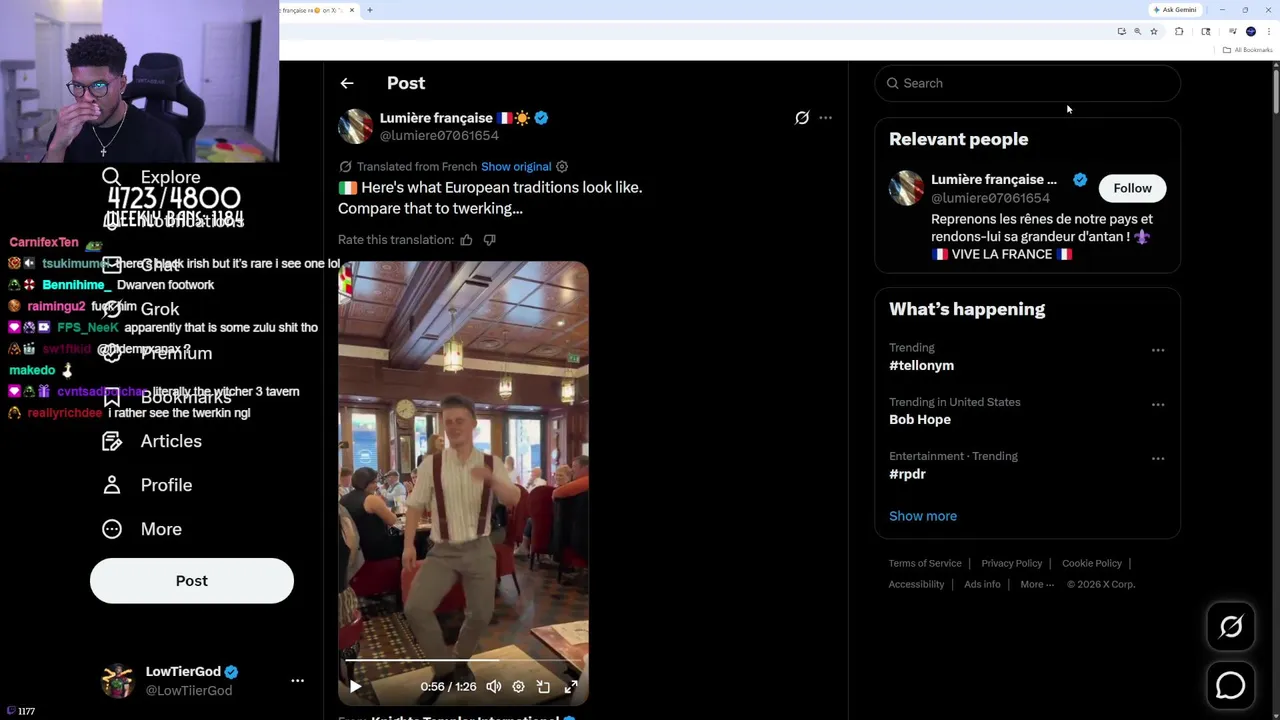Open LowTierGod account switcher dots
The image size is (1280, 720).
pos(297,681)
